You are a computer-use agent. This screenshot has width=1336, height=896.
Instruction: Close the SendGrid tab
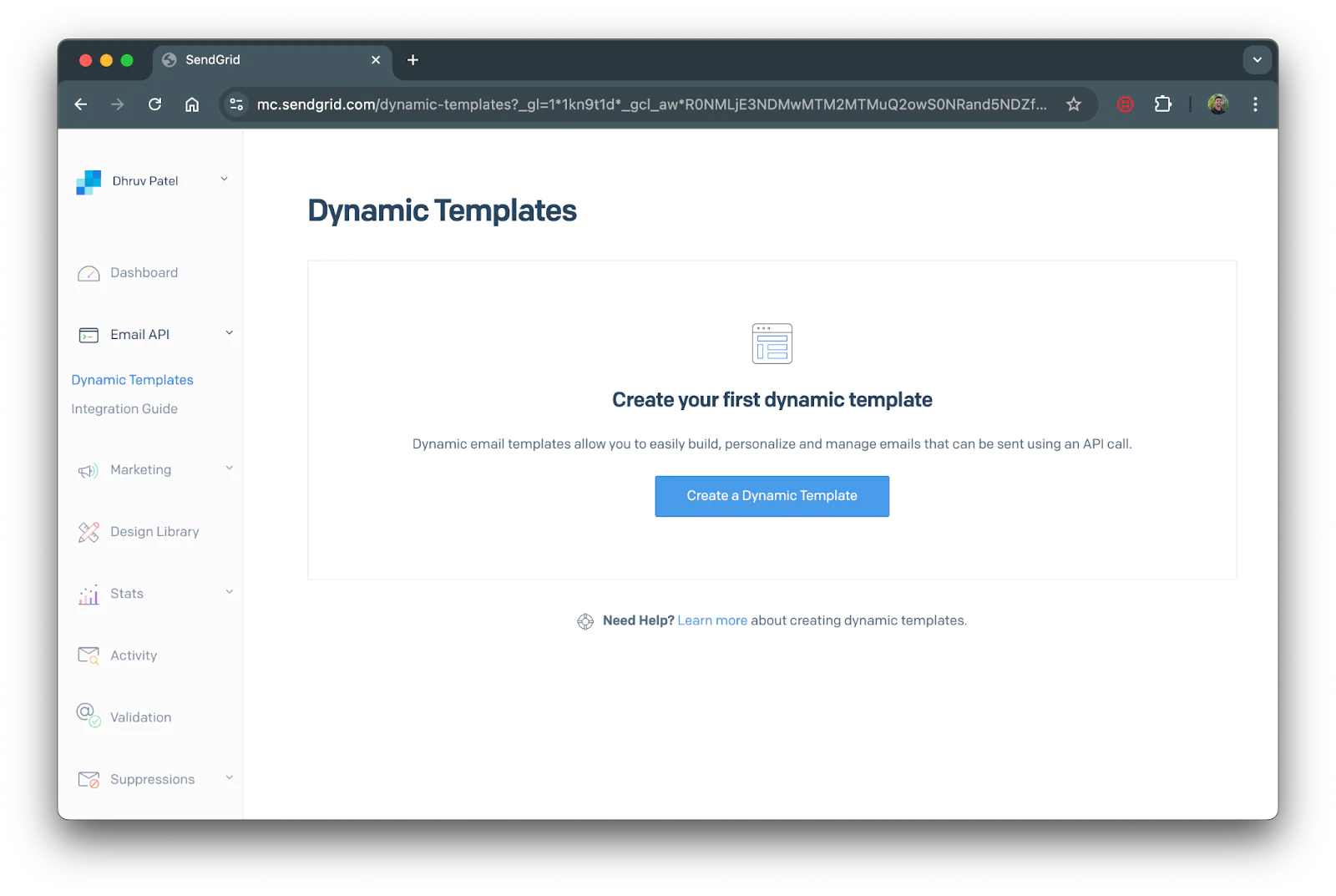click(x=376, y=60)
